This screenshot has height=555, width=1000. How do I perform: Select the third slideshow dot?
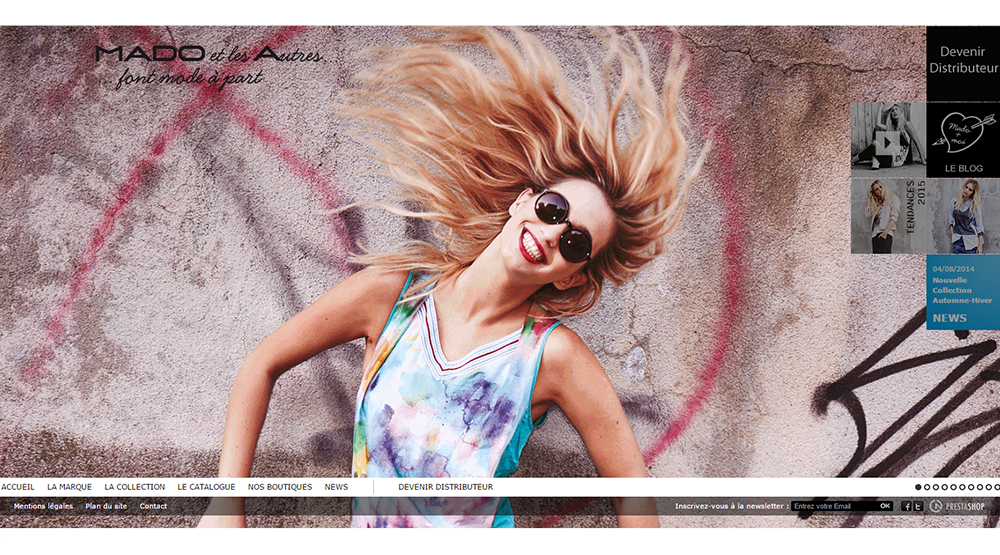pyautogui.click(x=936, y=487)
